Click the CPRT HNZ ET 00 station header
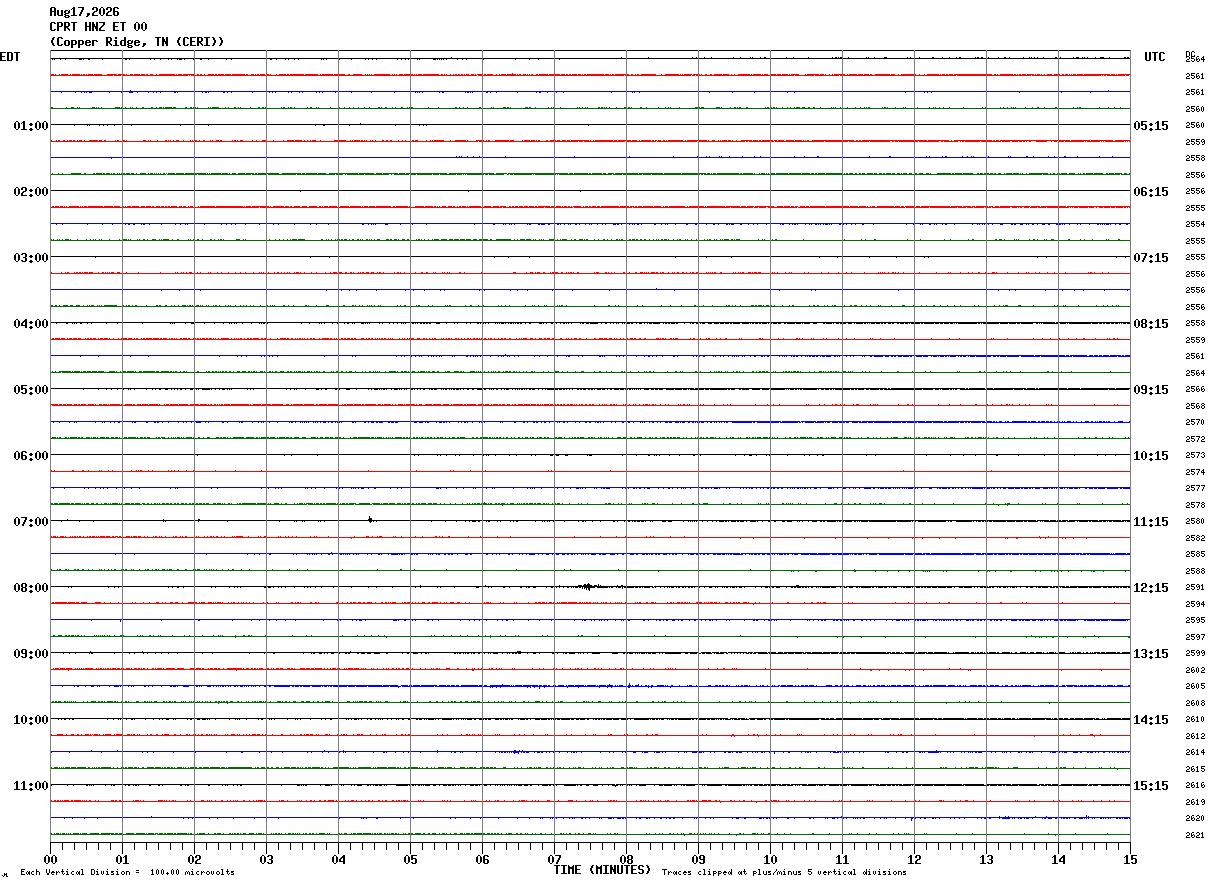 [x=98, y=27]
